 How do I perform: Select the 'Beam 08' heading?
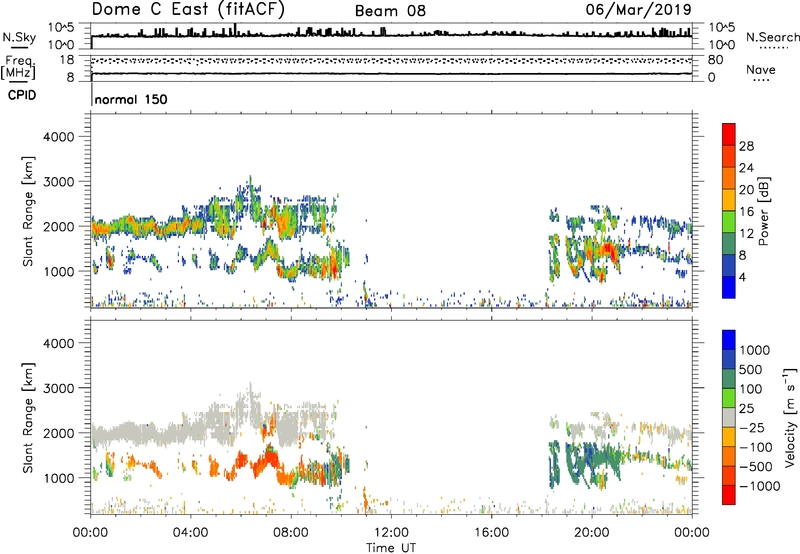pos(390,11)
